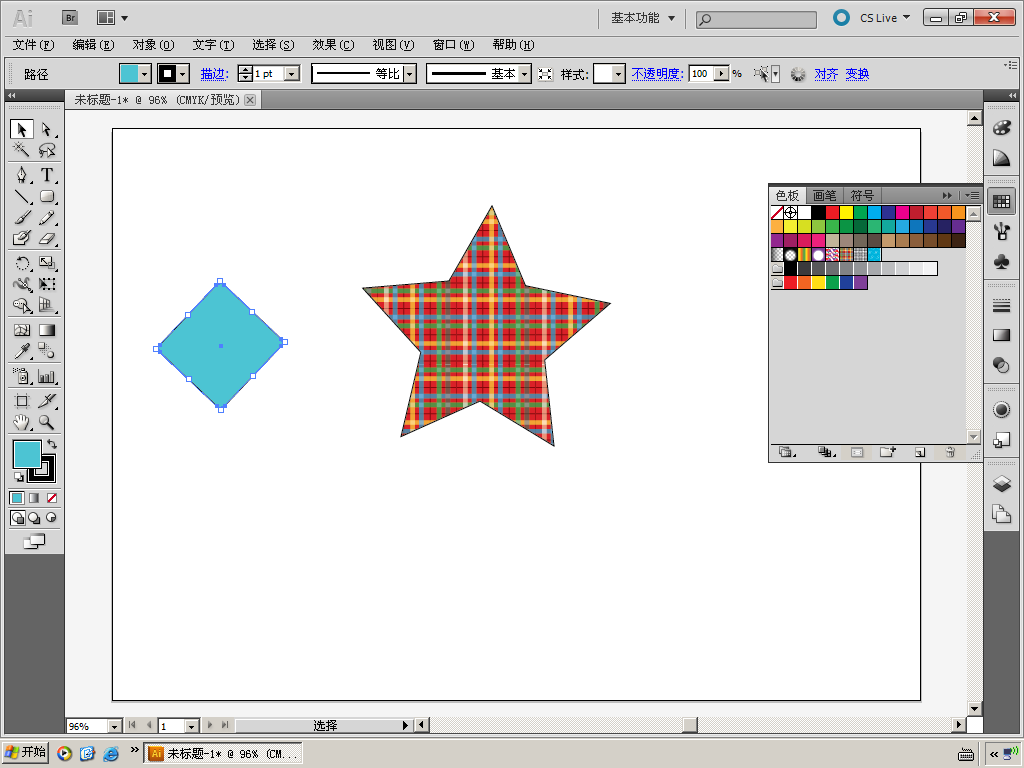This screenshot has height=768, width=1024.
Task: Activate the Zoom magnifier tool
Action: pos(47,423)
